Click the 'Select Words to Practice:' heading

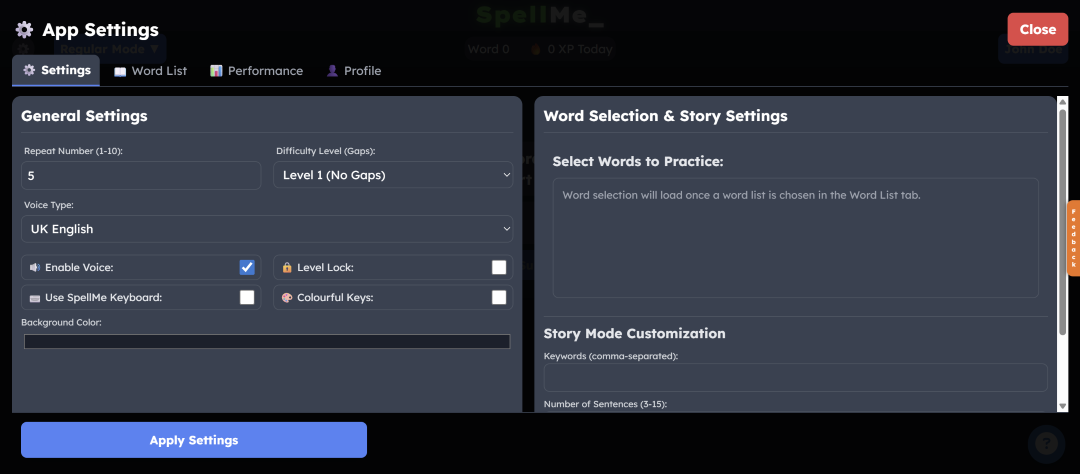[x=638, y=161]
